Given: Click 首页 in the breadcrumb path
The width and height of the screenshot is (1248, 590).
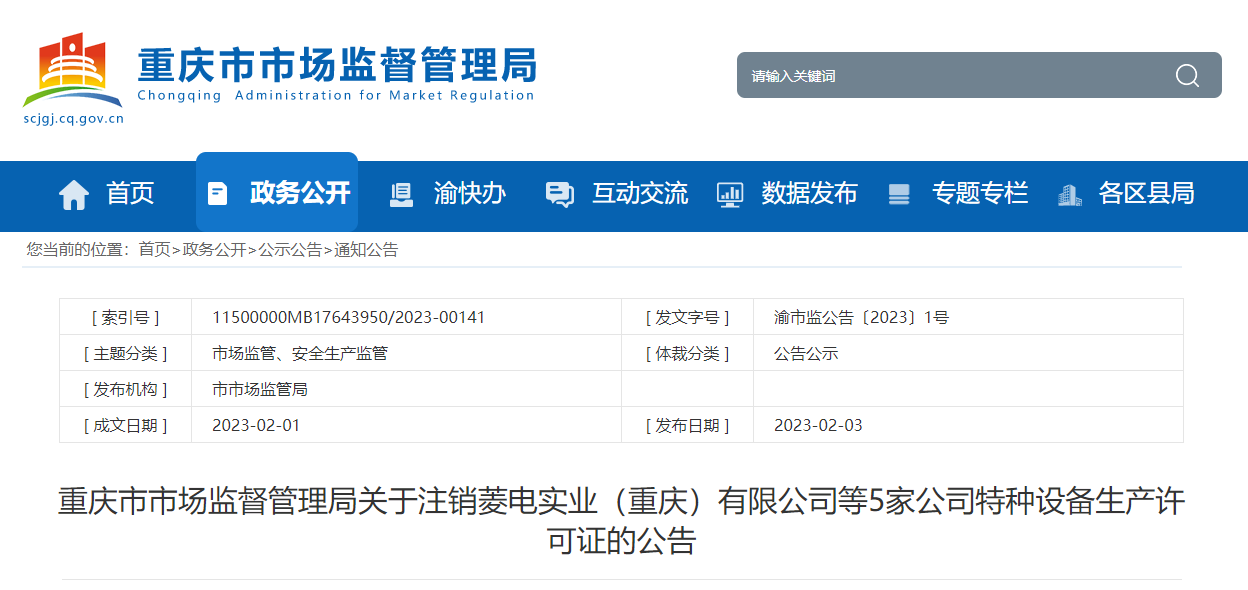Looking at the screenshot, I should (154, 250).
